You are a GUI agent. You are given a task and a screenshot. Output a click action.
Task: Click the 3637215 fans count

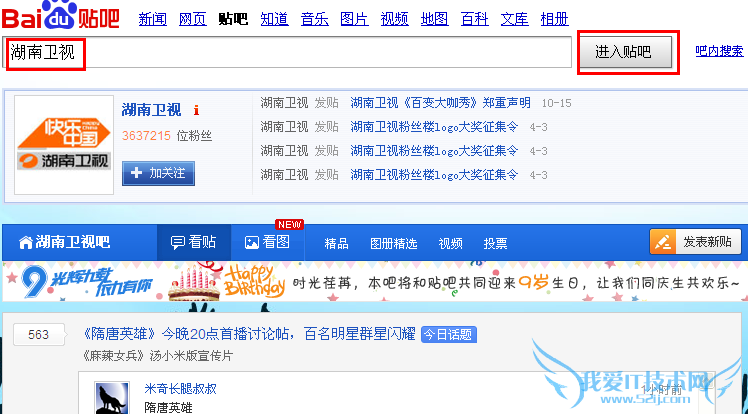click(146, 136)
